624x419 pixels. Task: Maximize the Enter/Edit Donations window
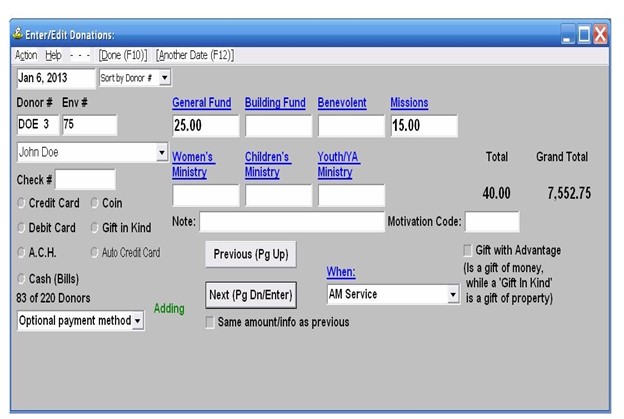[x=584, y=35]
